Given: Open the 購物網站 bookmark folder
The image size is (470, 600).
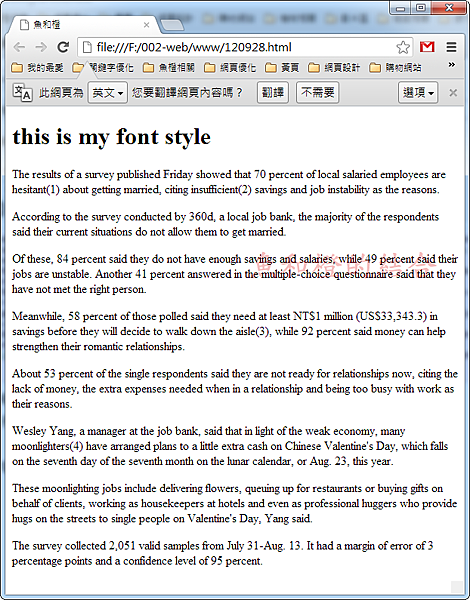Looking at the screenshot, I should pos(395,68).
